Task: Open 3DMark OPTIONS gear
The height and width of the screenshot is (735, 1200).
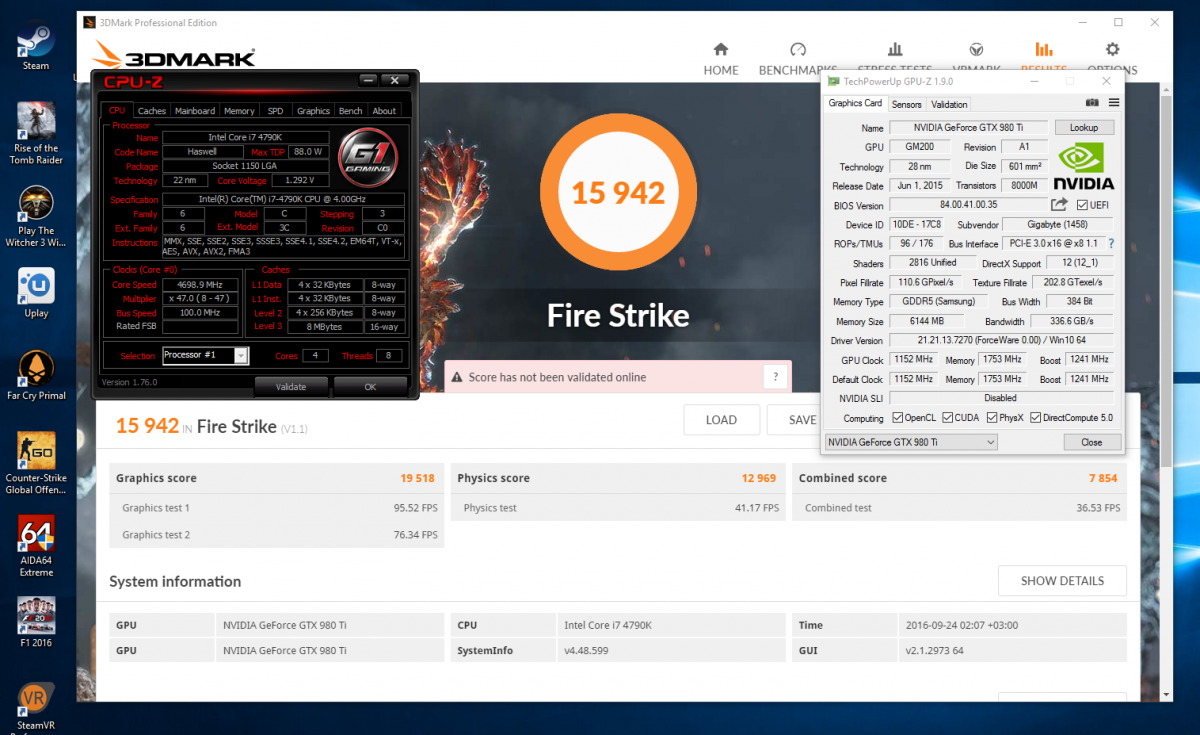Action: coord(1112,59)
